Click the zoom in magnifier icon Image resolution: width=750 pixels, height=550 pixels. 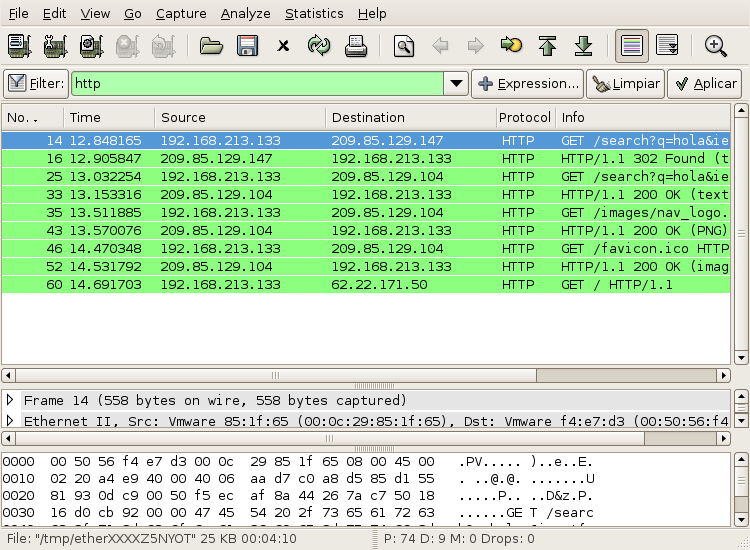(x=716, y=46)
